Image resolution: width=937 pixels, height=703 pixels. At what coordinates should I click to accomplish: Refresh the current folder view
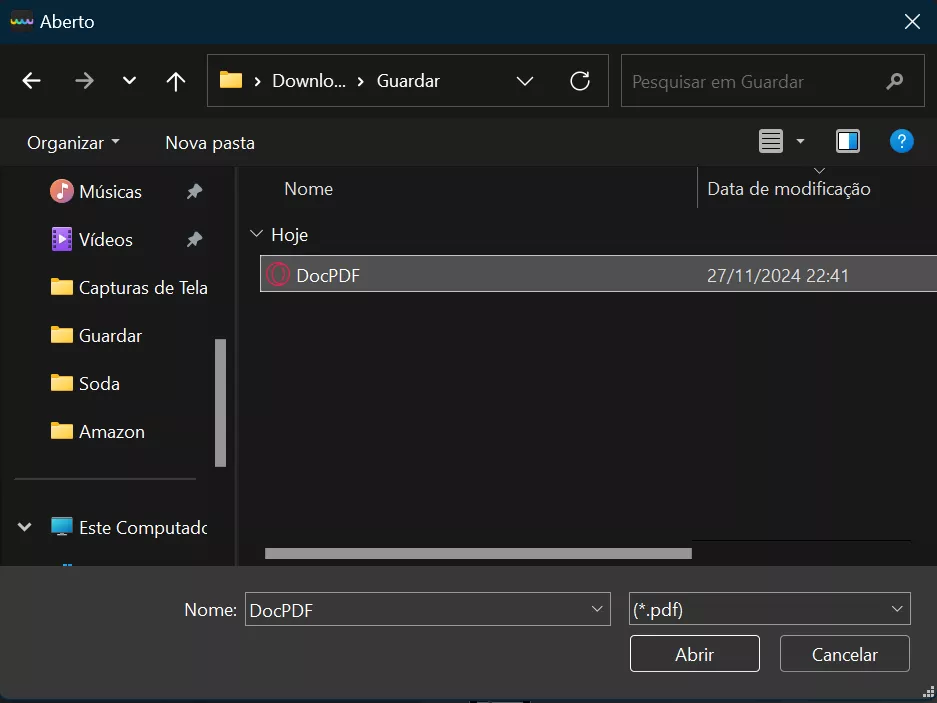click(x=580, y=81)
